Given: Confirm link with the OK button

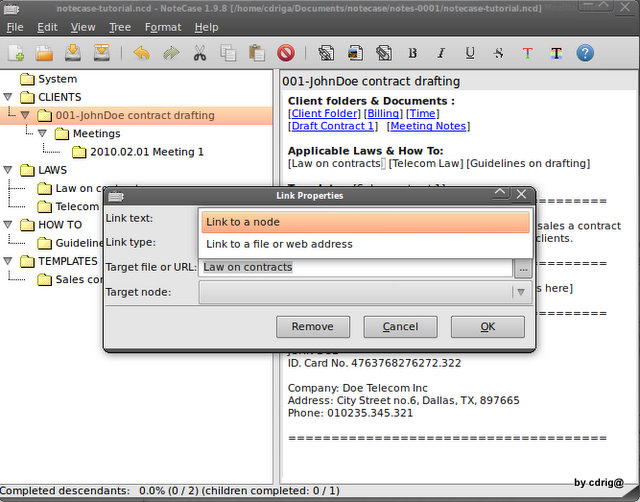Looking at the screenshot, I should (487, 327).
